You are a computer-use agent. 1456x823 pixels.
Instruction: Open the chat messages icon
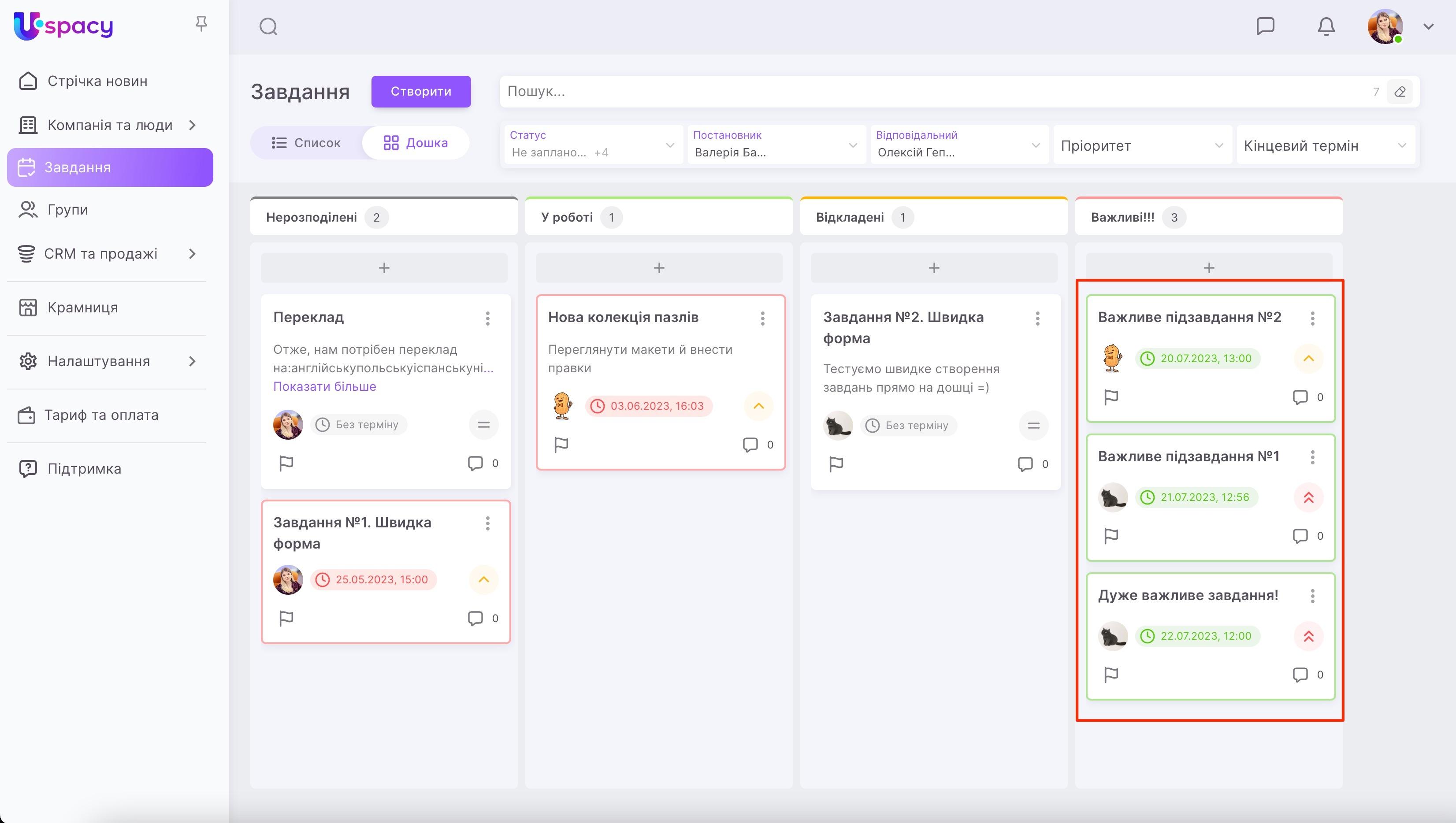[1265, 26]
